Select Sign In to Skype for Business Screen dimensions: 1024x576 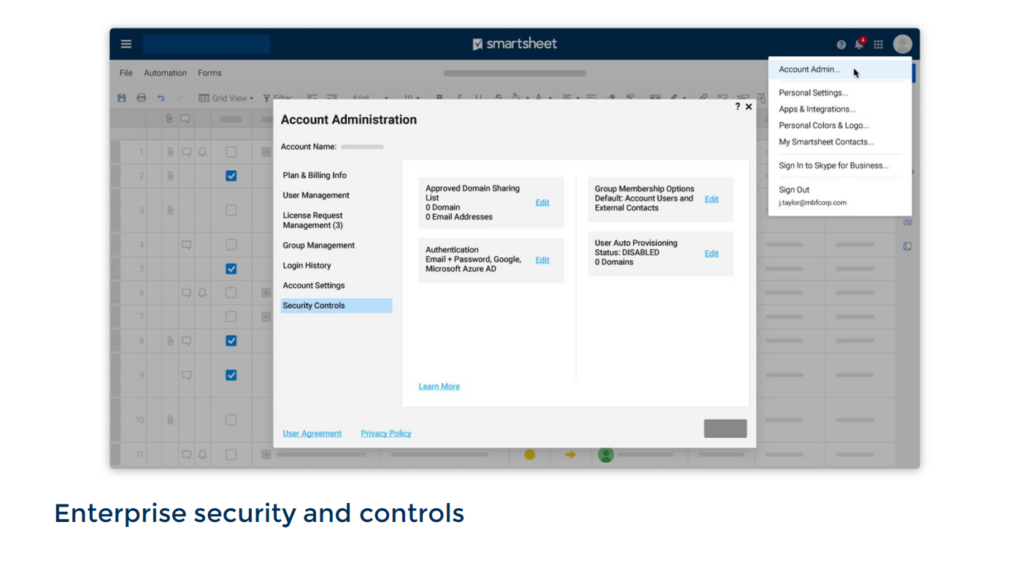(x=833, y=165)
